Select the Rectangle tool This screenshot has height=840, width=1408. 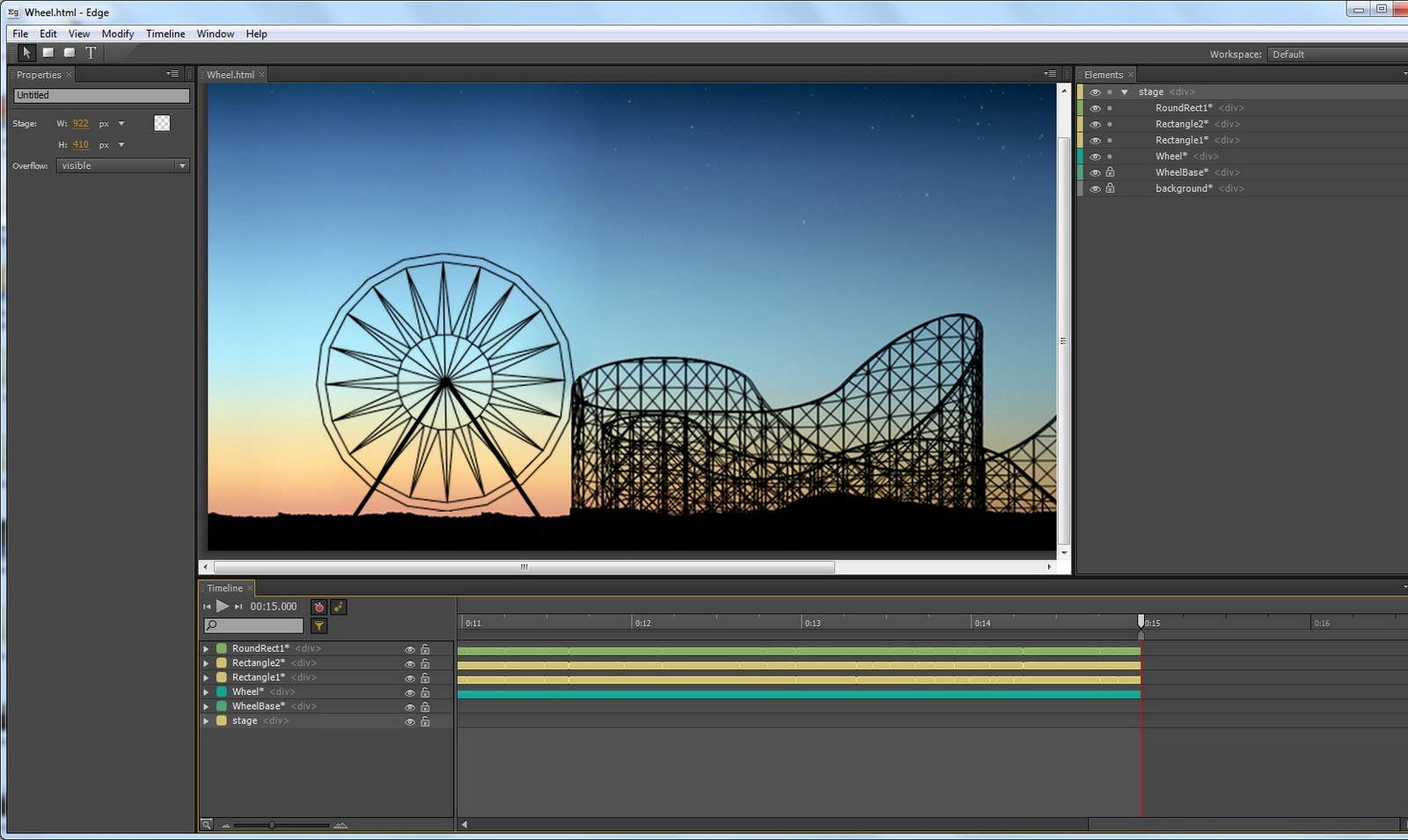pos(48,53)
